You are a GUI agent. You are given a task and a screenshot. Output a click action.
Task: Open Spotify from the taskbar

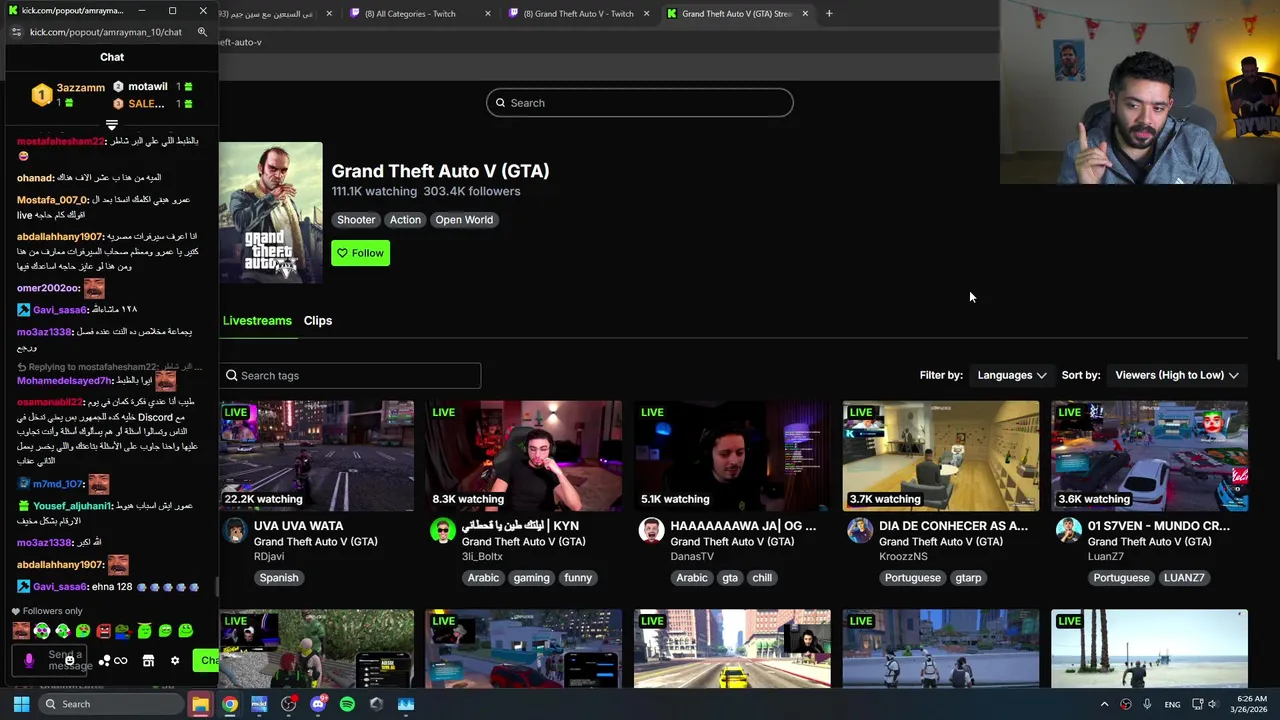pos(347,704)
